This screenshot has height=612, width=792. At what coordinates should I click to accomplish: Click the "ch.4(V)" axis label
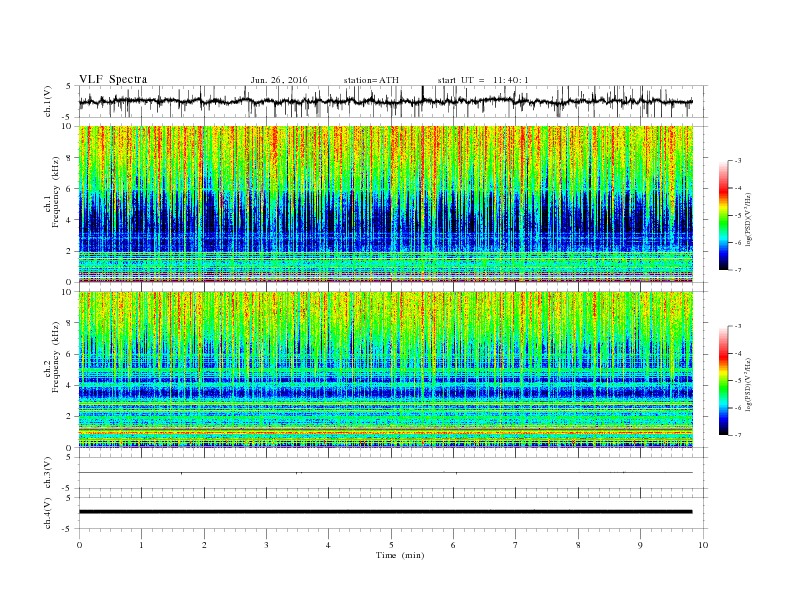pyautogui.click(x=48, y=514)
